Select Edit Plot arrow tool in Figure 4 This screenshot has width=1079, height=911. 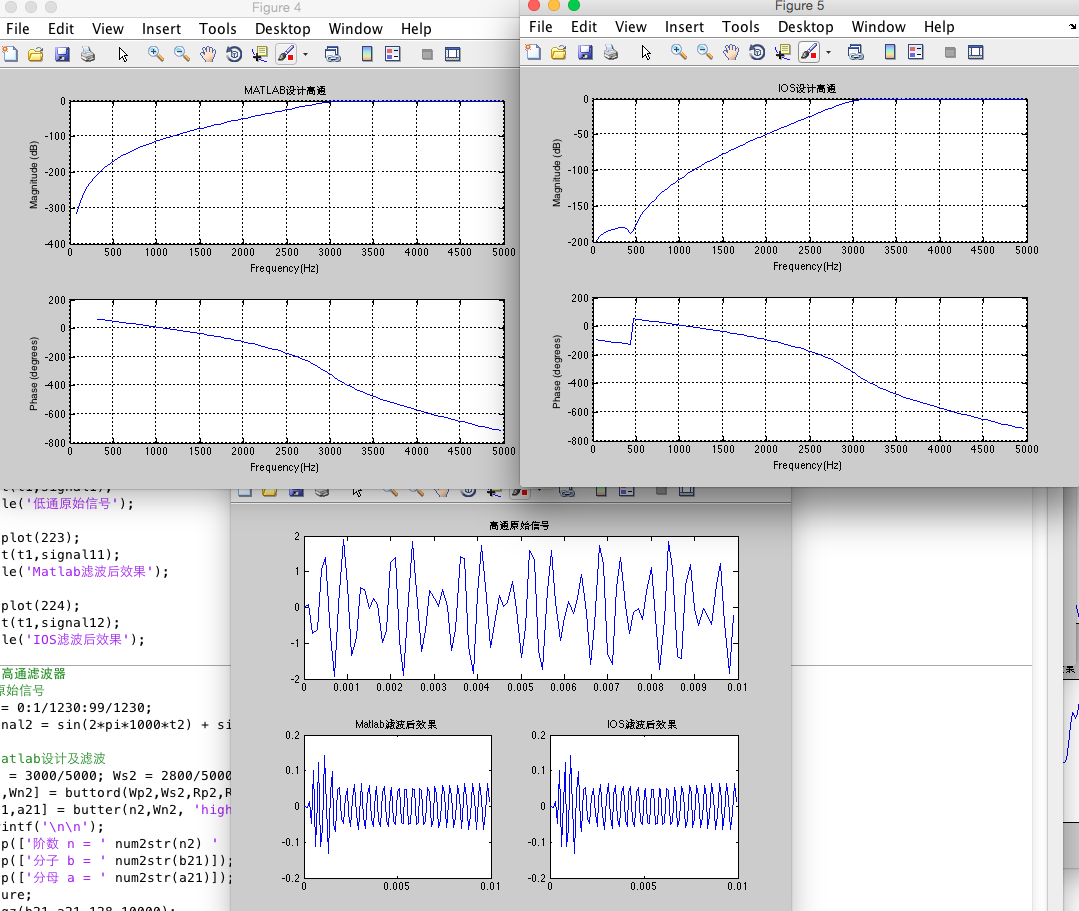pos(123,54)
